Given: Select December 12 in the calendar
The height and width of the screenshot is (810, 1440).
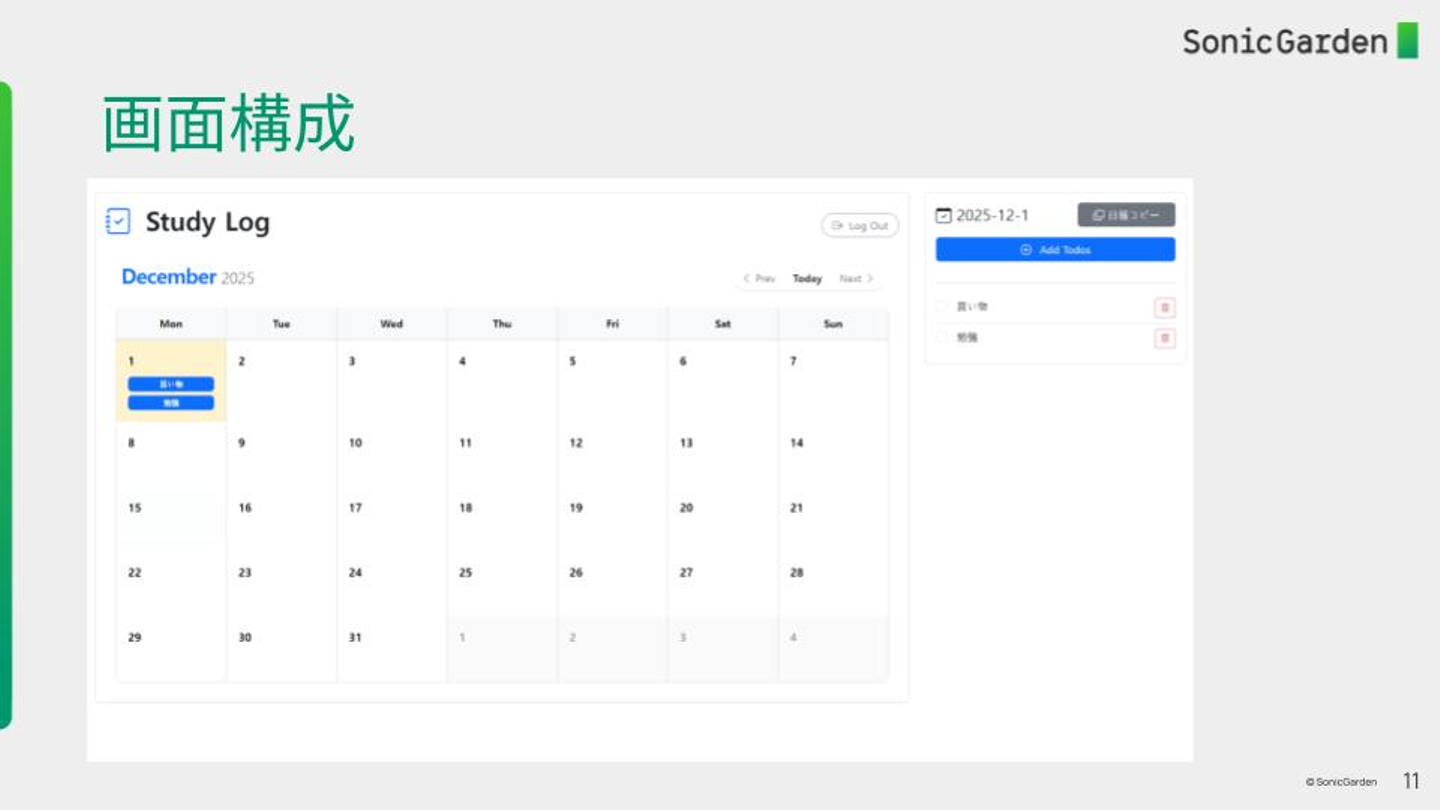Looking at the screenshot, I should click(x=613, y=455).
